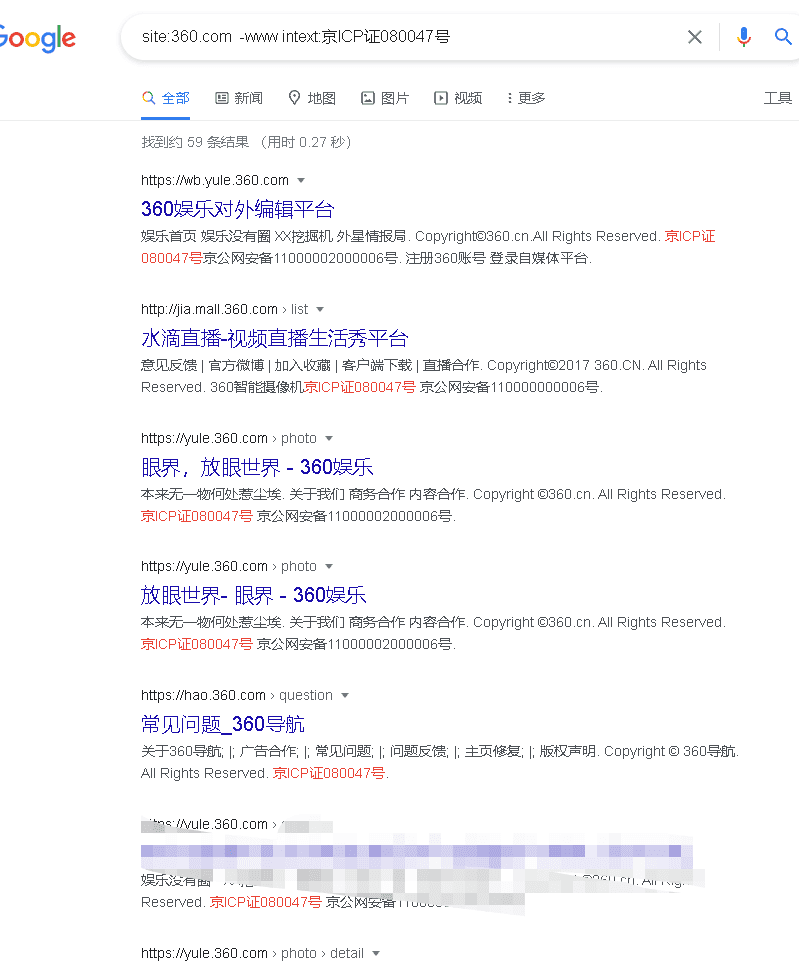This screenshot has height=962, width=799.
Task: Open 360娱乐对外编辑平台 result
Action: point(237,209)
